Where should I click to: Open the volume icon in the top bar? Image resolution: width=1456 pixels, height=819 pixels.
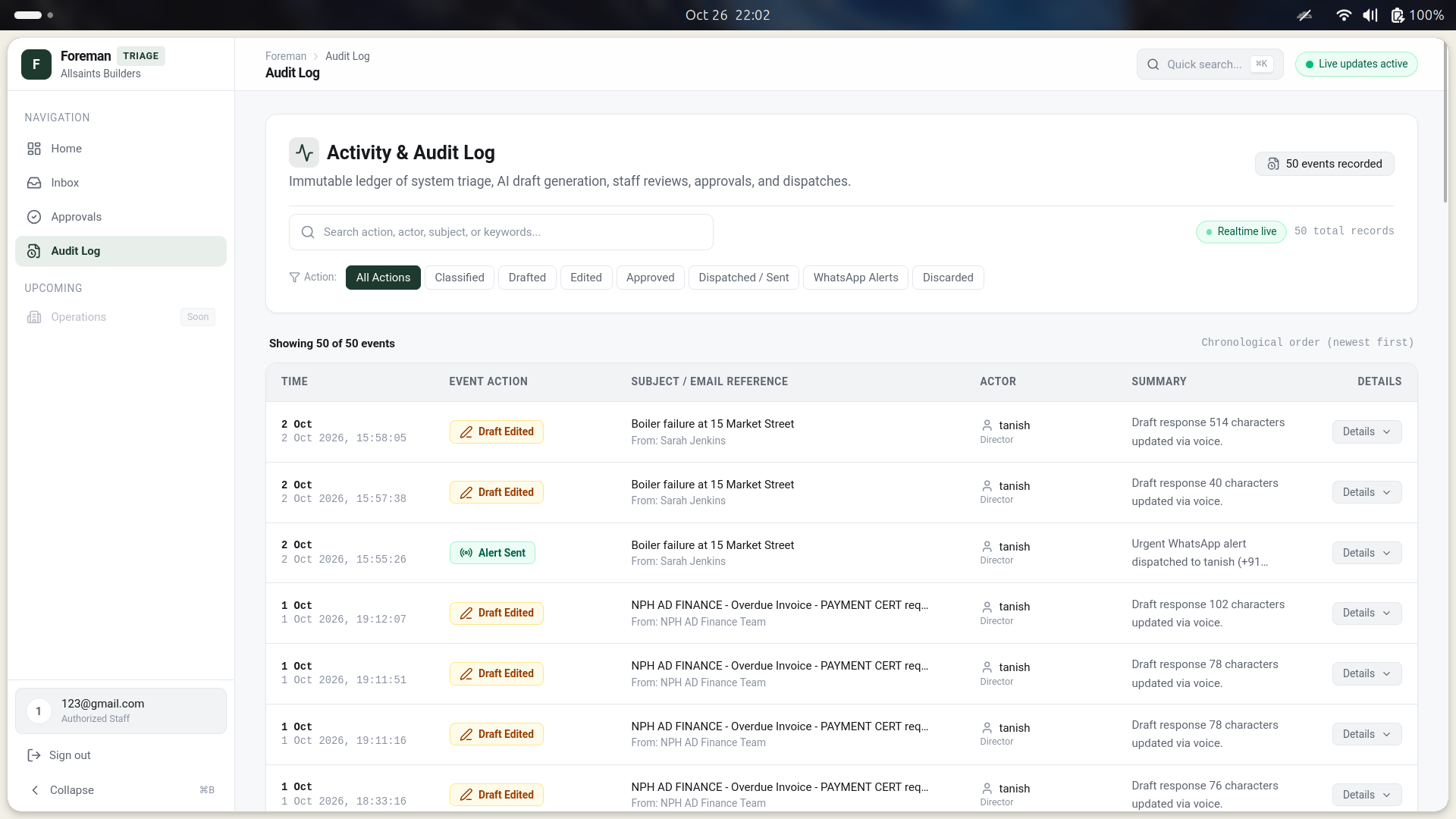[1370, 15]
